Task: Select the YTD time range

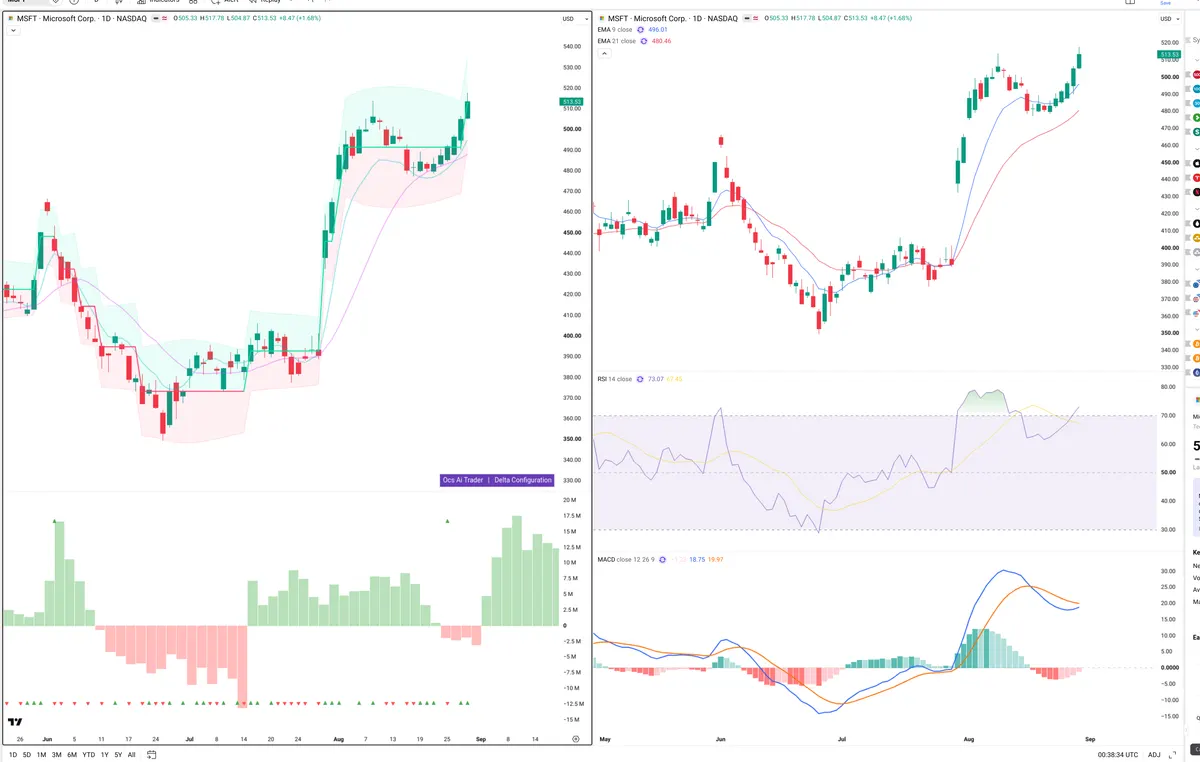Action: click(x=88, y=754)
